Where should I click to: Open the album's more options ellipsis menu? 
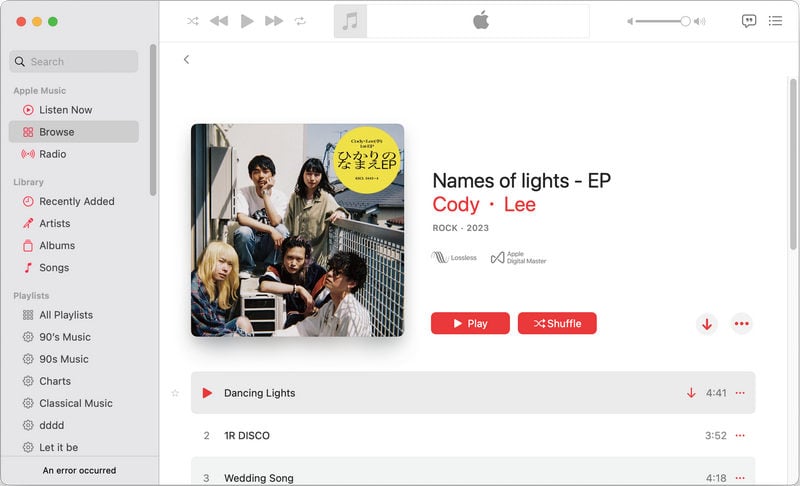[741, 324]
